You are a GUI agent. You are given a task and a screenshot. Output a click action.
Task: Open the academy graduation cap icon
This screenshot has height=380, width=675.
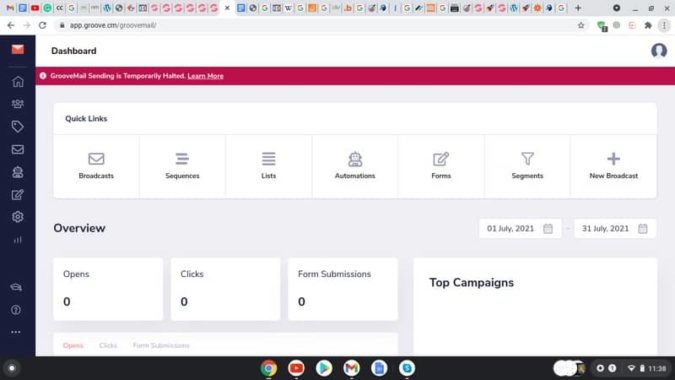(x=16, y=287)
